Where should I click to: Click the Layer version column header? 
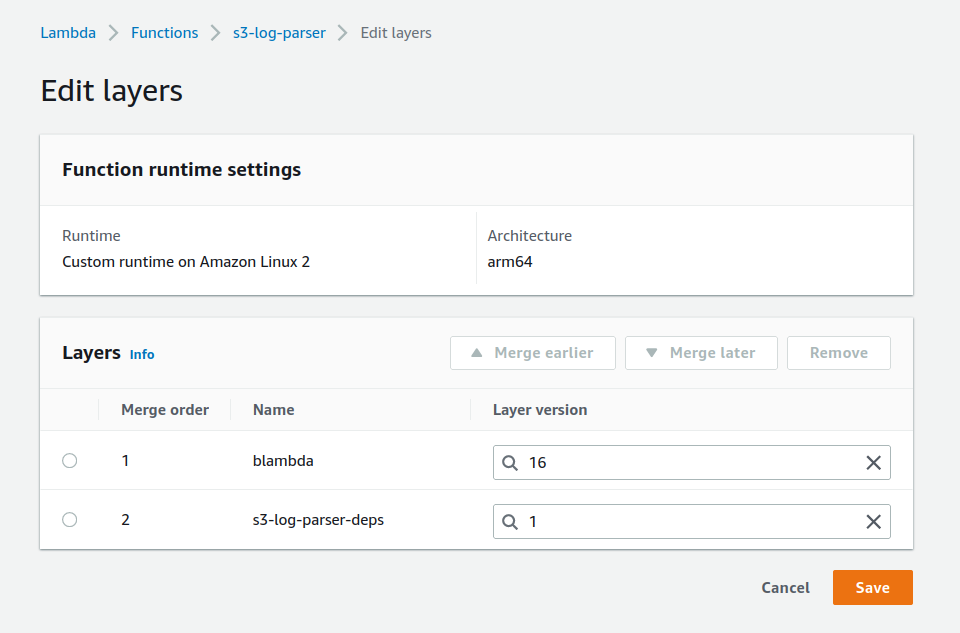point(540,410)
